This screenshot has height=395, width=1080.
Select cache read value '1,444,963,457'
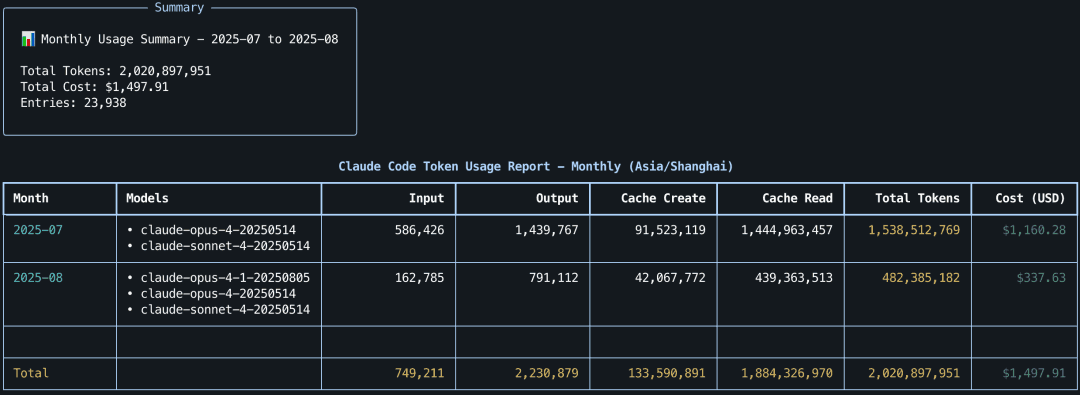pyautogui.click(x=787, y=230)
